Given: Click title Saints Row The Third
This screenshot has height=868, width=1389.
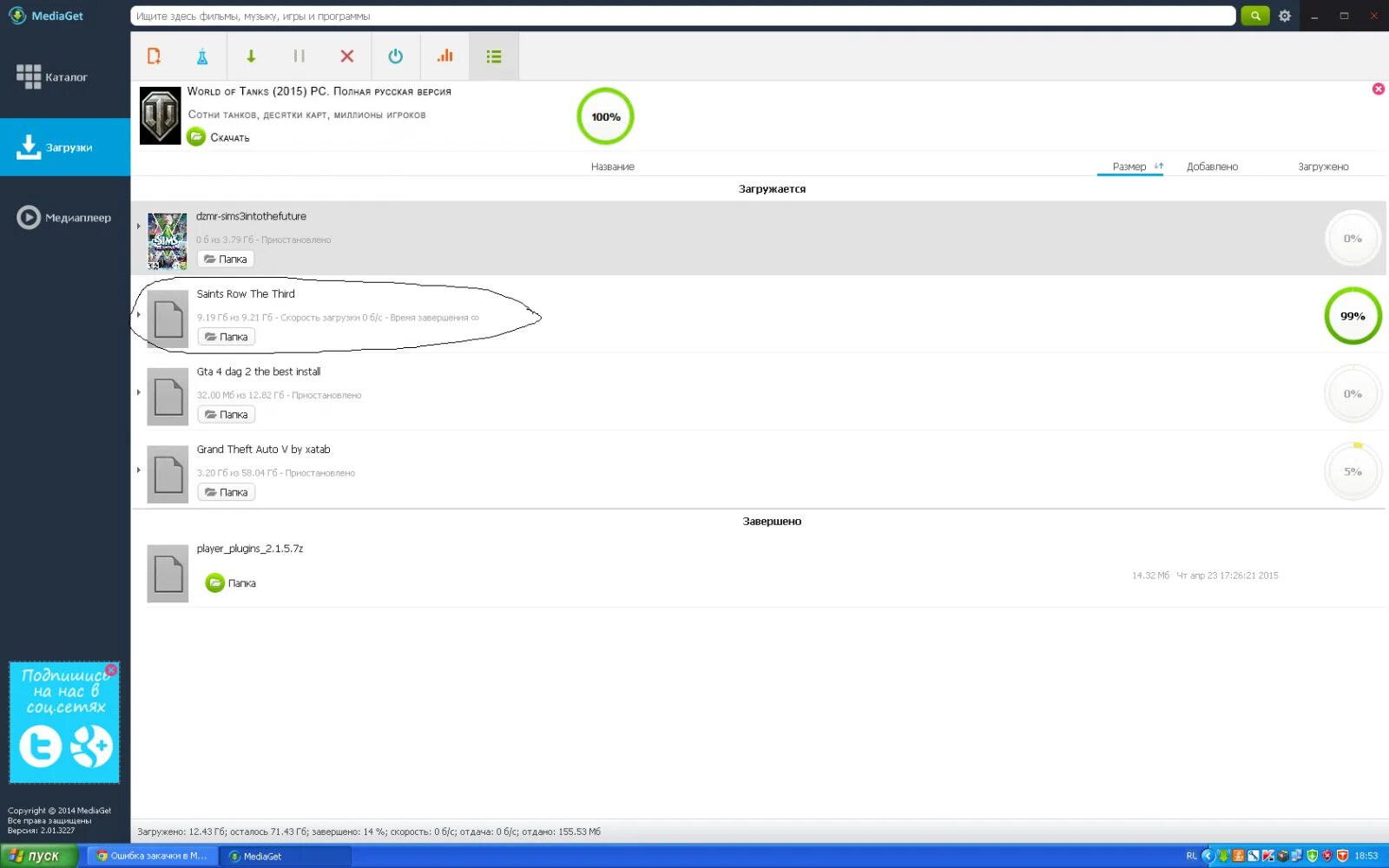Looking at the screenshot, I should pos(246,294).
